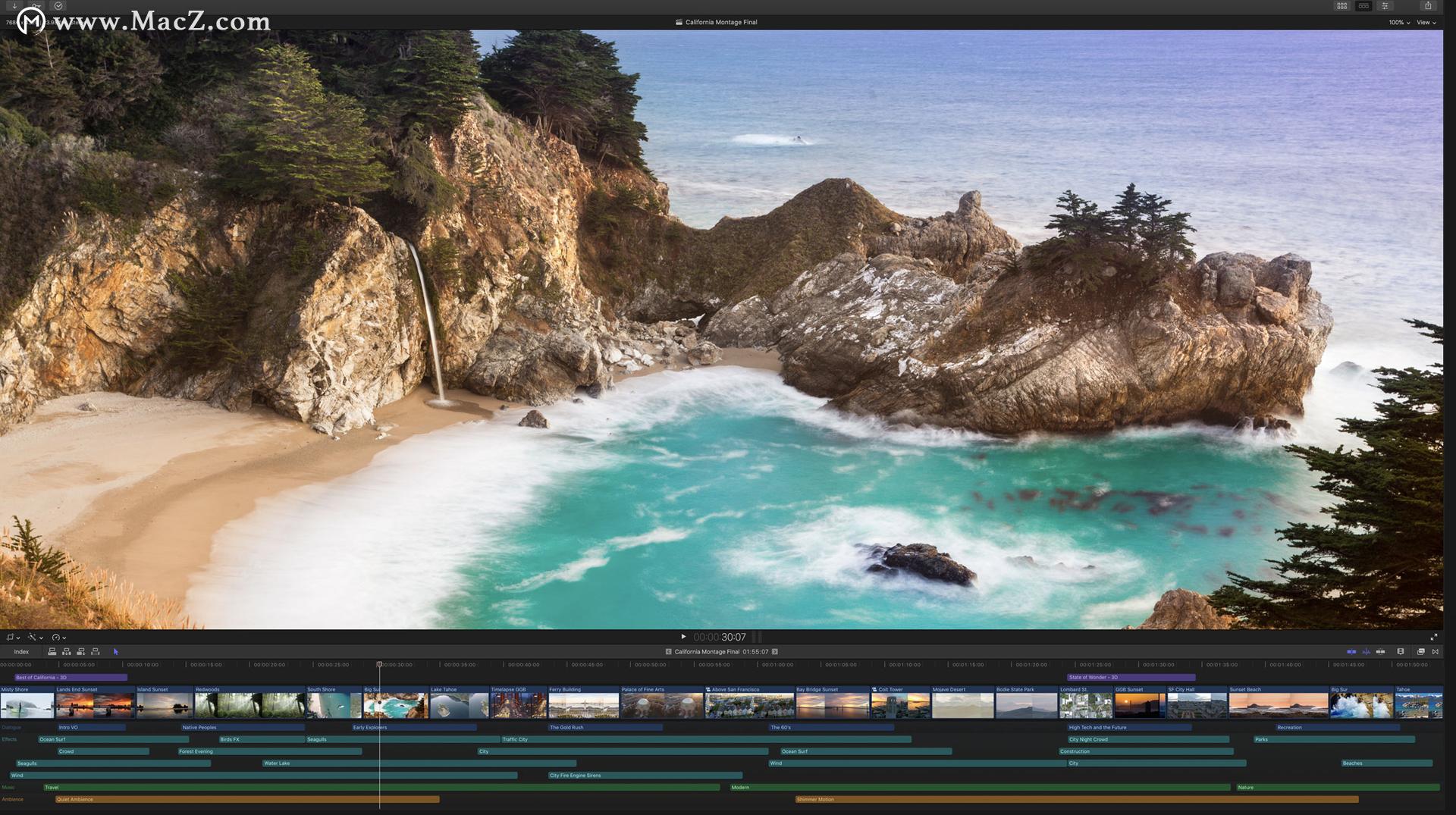Image resolution: width=1456 pixels, height=815 pixels.
Task: Select the Timelapse GGB clip
Action: [518, 702]
